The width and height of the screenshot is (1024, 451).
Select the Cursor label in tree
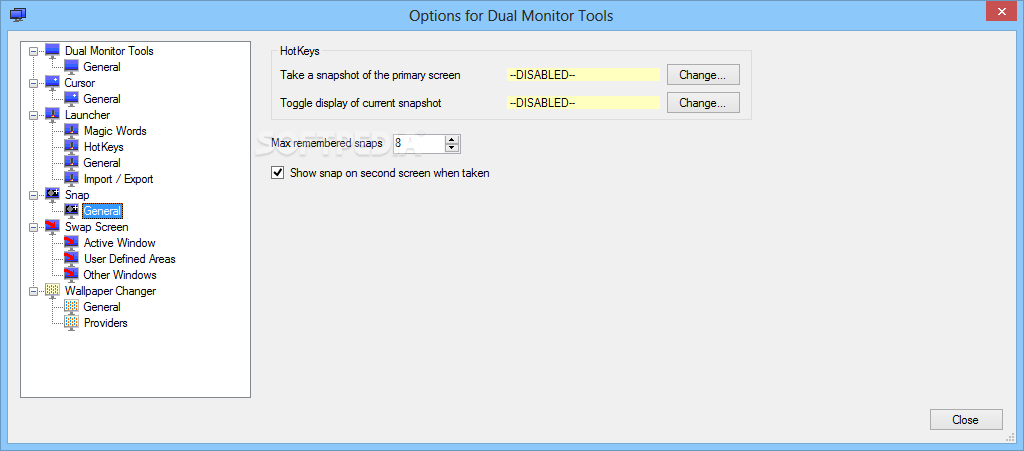pos(80,83)
